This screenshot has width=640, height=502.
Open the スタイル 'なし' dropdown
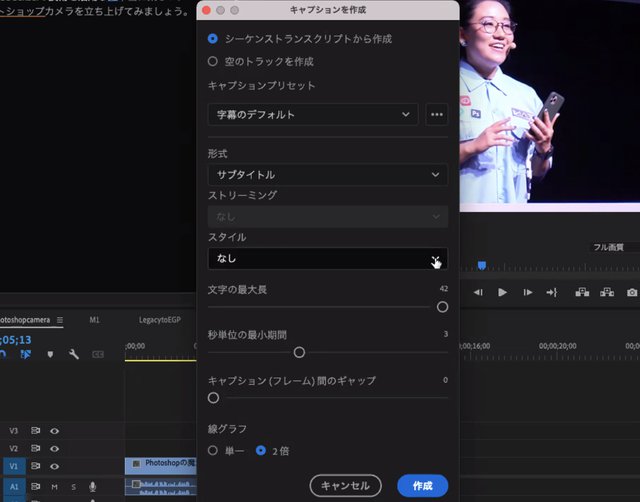pos(327,258)
